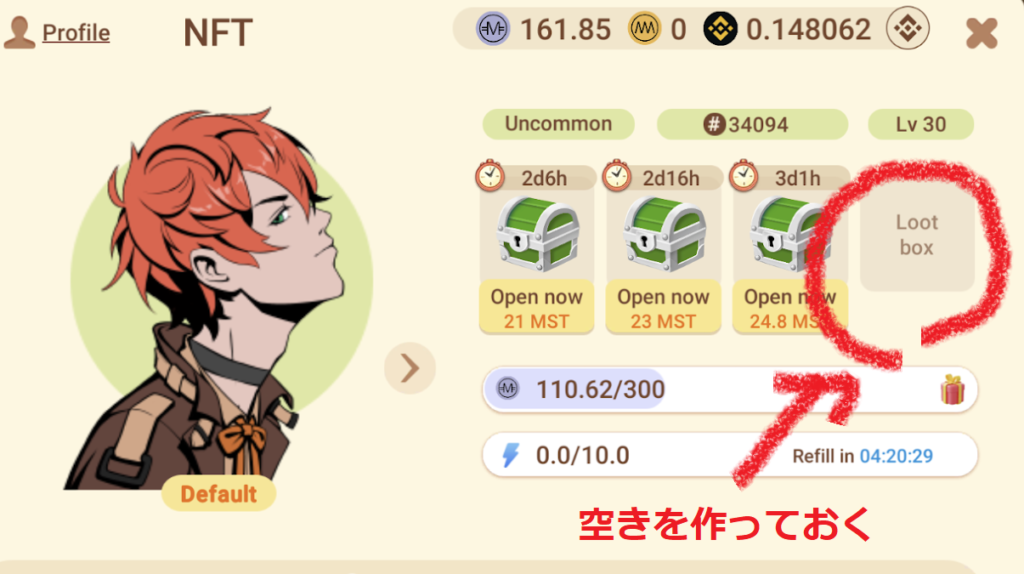Select the second green loot chest
Image resolution: width=1024 pixels, height=574 pixels.
point(665,235)
